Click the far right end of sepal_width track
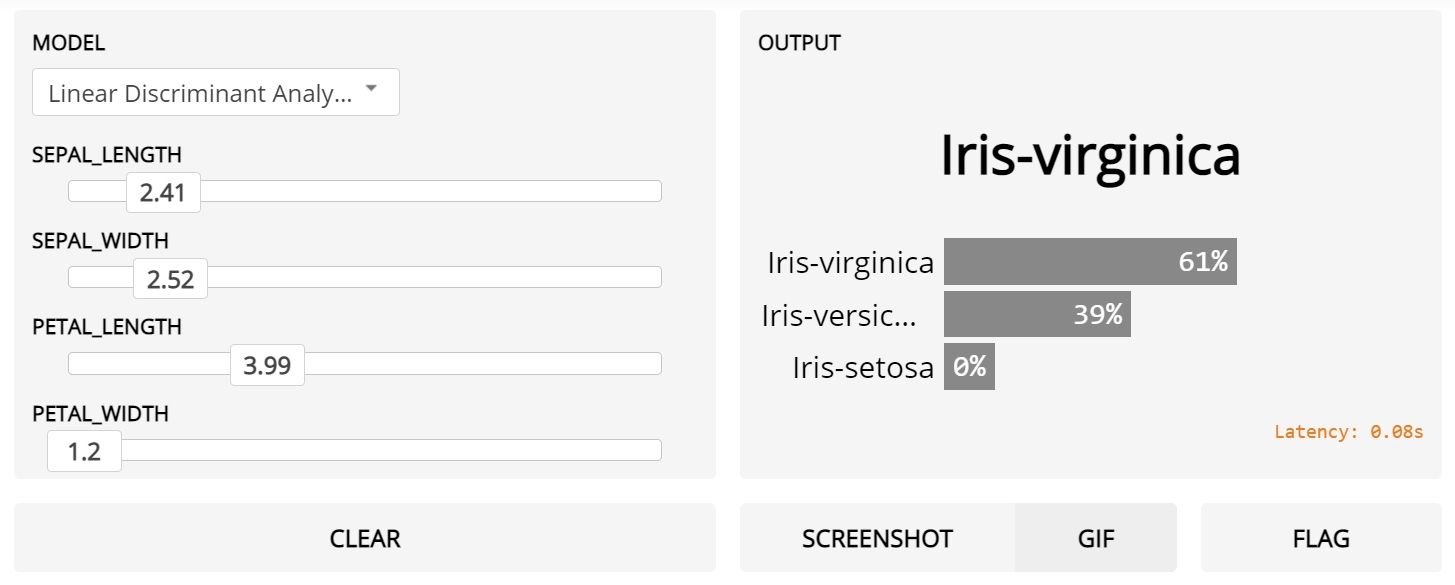The width and height of the screenshot is (1455, 585). point(655,277)
